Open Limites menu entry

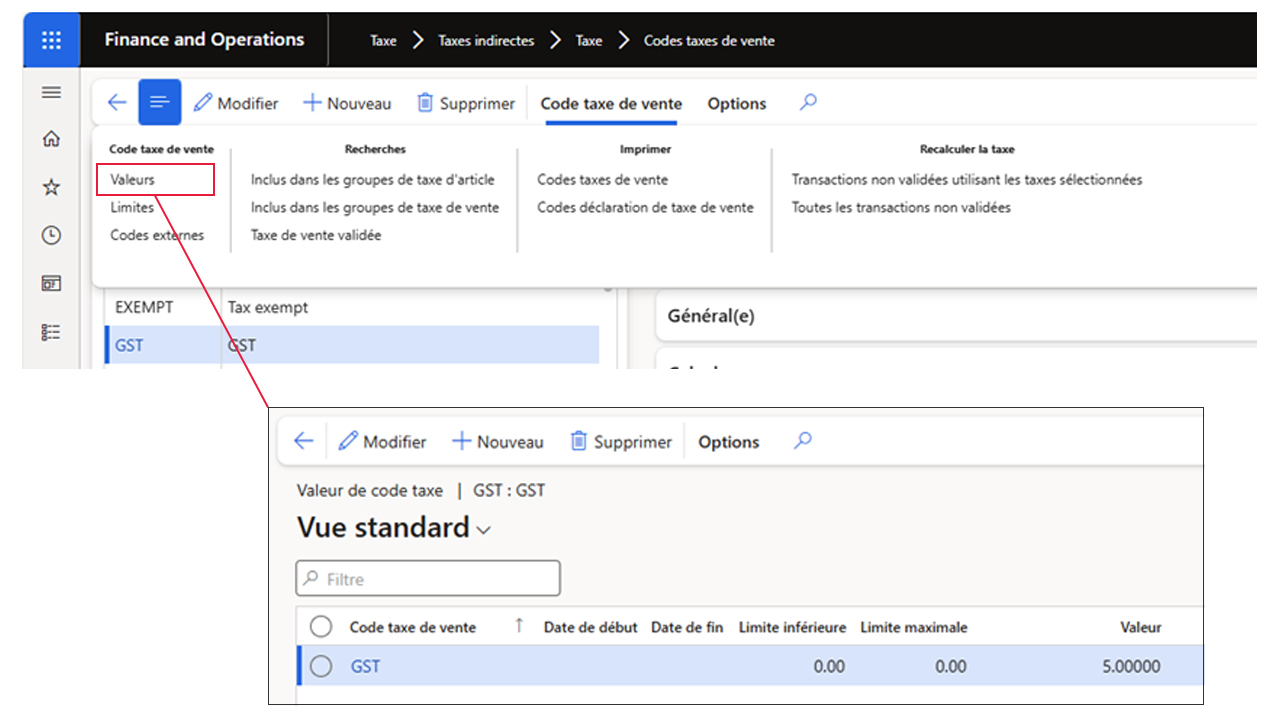[x=132, y=207]
